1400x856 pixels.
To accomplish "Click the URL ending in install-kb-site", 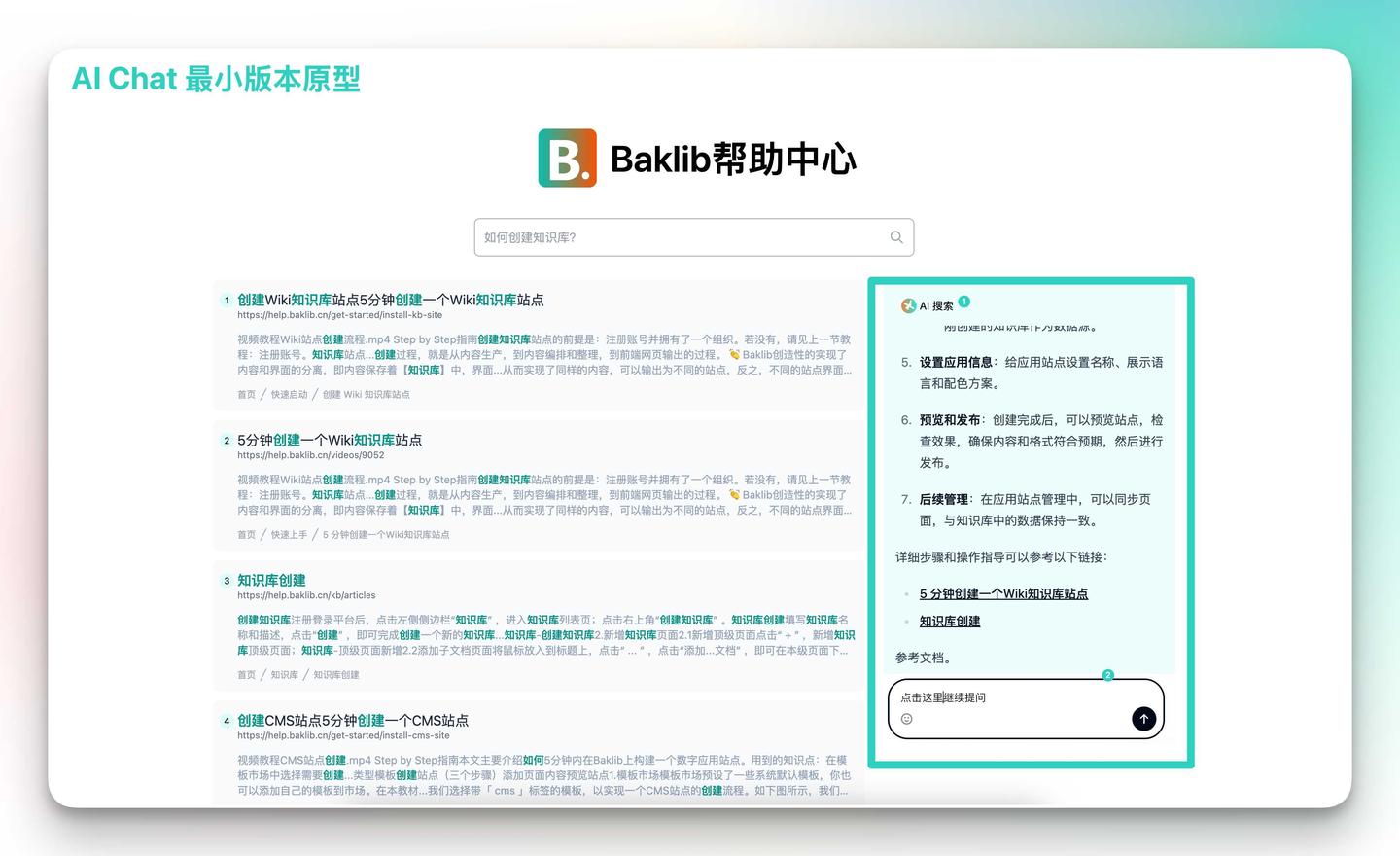I will [x=339, y=315].
